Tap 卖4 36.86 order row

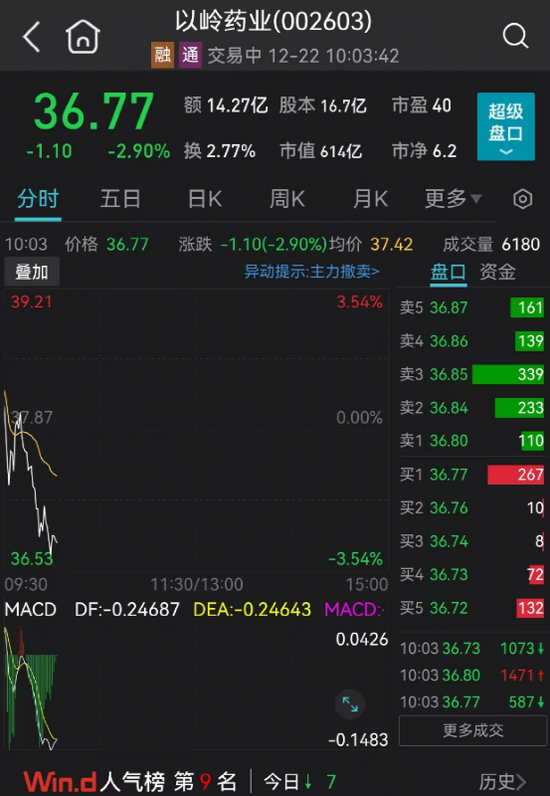pyautogui.click(x=472, y=341)
